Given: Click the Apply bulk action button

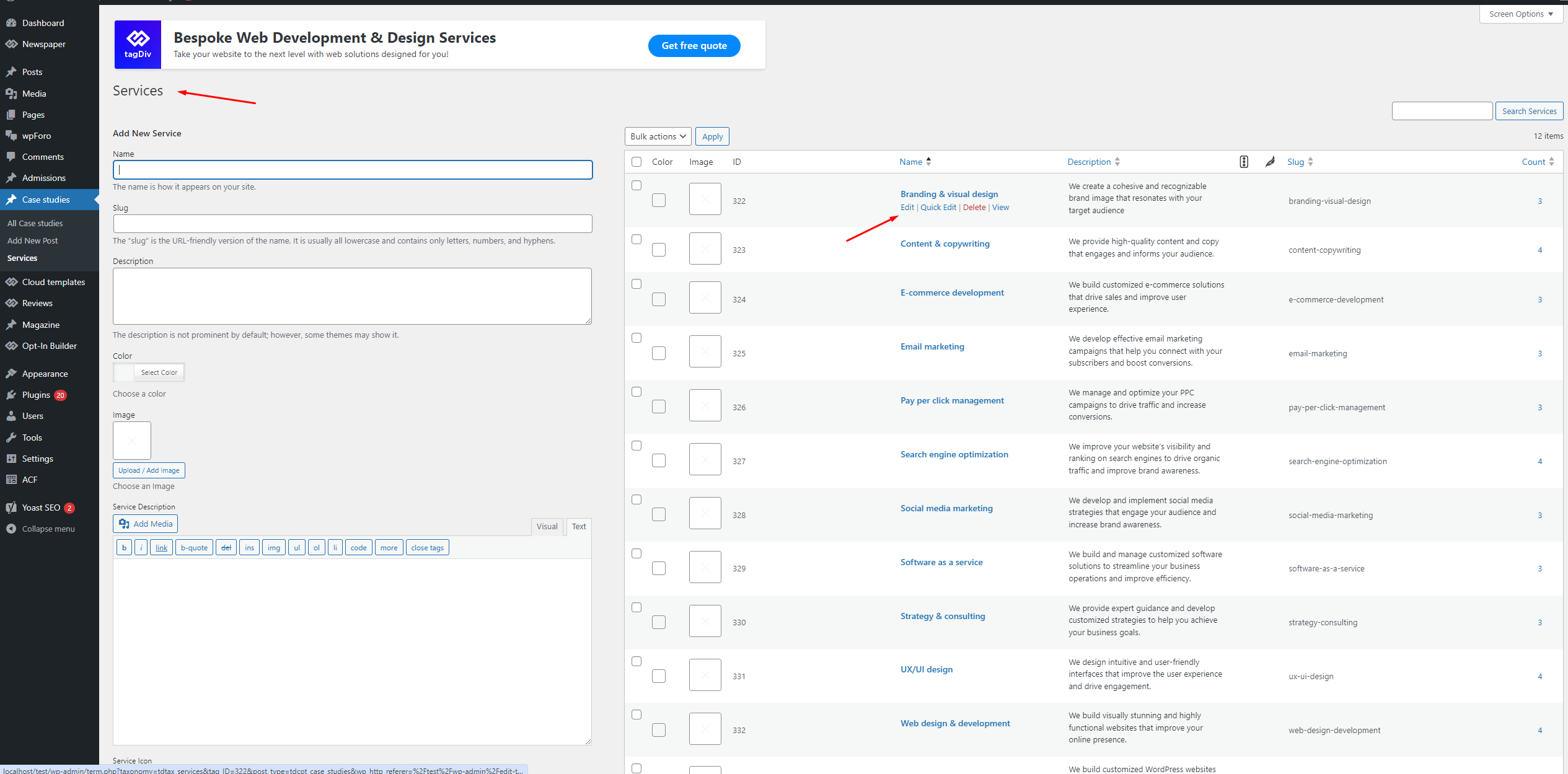Looking at the screenshot, I should (x=712, y=136).
